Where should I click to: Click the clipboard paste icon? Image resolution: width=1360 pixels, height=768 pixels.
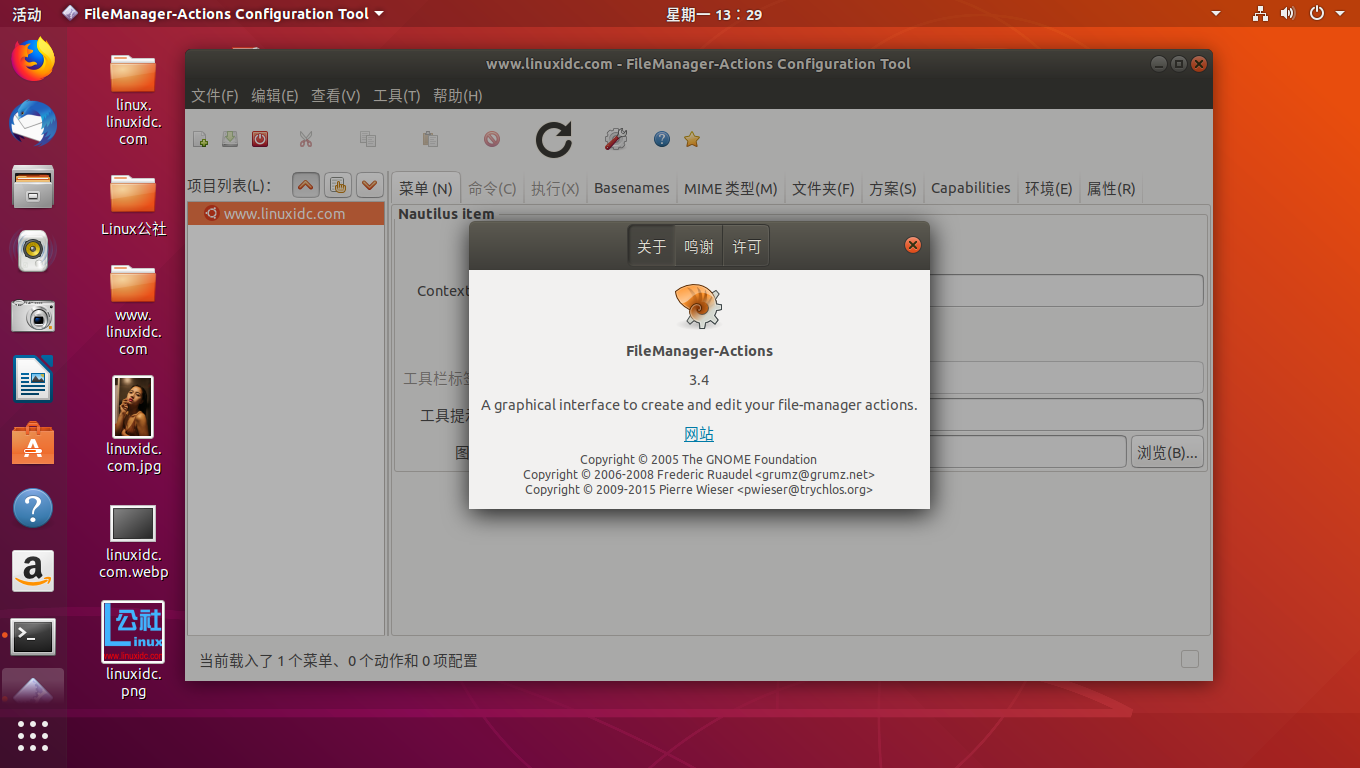pos(430,139)
